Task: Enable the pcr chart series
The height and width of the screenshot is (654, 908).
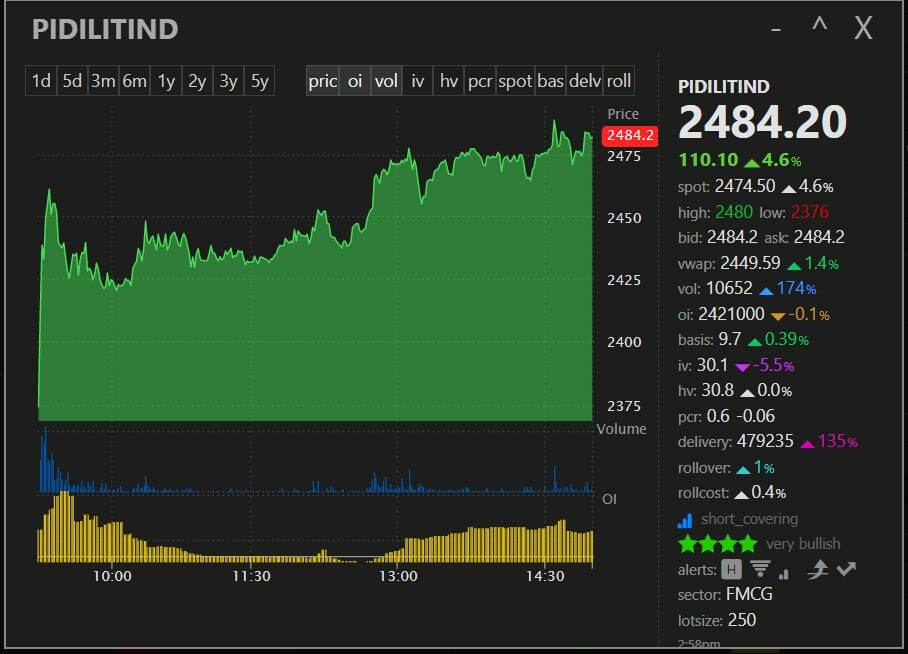Action: tap(480, 81)
